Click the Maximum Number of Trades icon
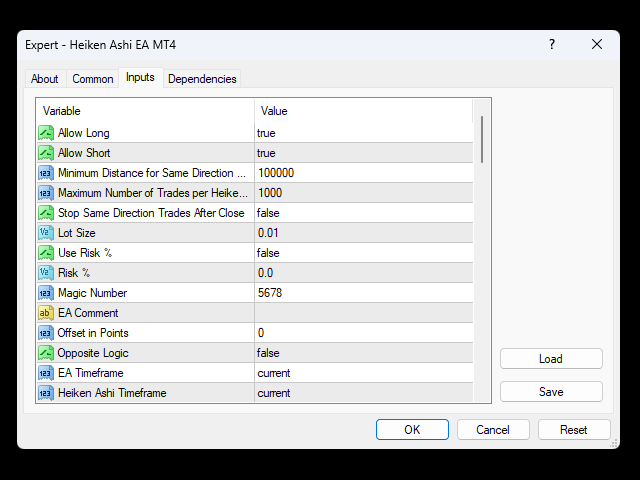 [x=46, y=193]
